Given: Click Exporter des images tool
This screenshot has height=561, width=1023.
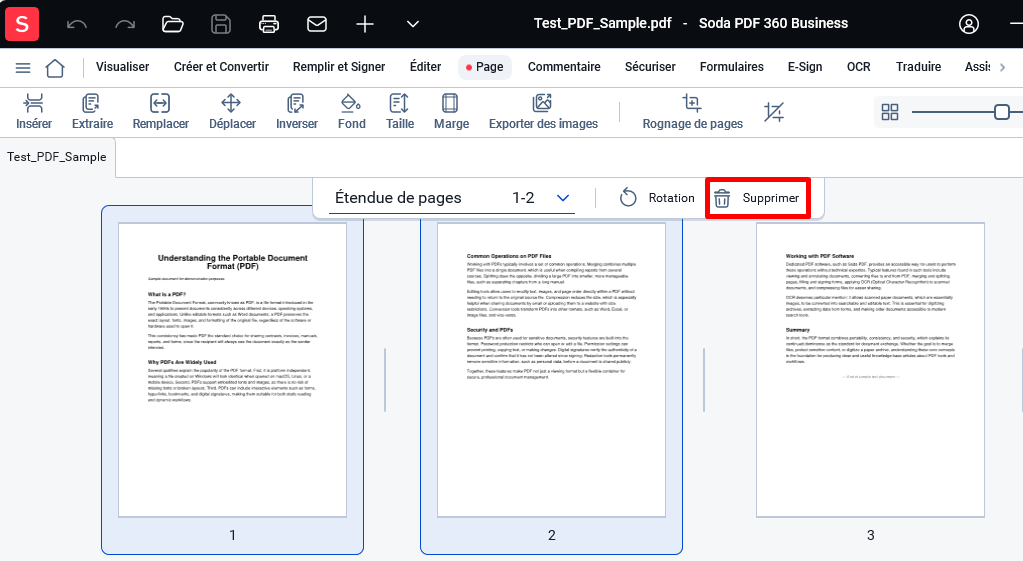Looking at the screenshot, I should (x=543, y=112).
